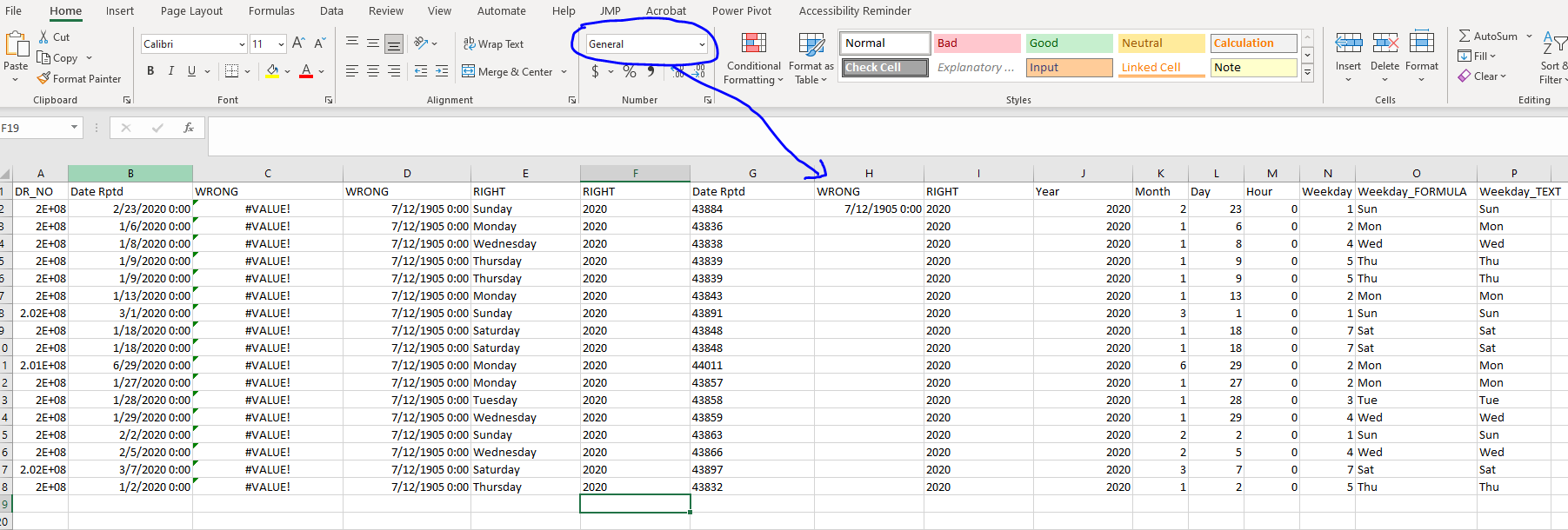Expand the cell styles gallery

click(1307, 73)
